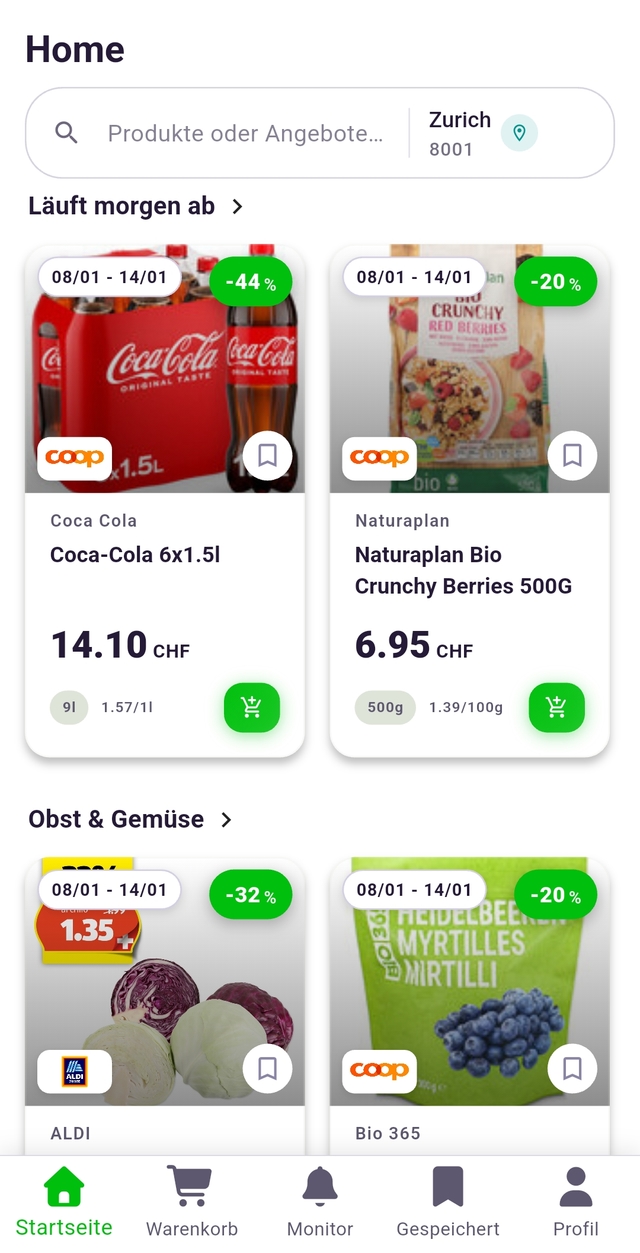Bookmark the ALDI cabbage offer
This screenshot has height=1253, width=640.
point(267,1069)
